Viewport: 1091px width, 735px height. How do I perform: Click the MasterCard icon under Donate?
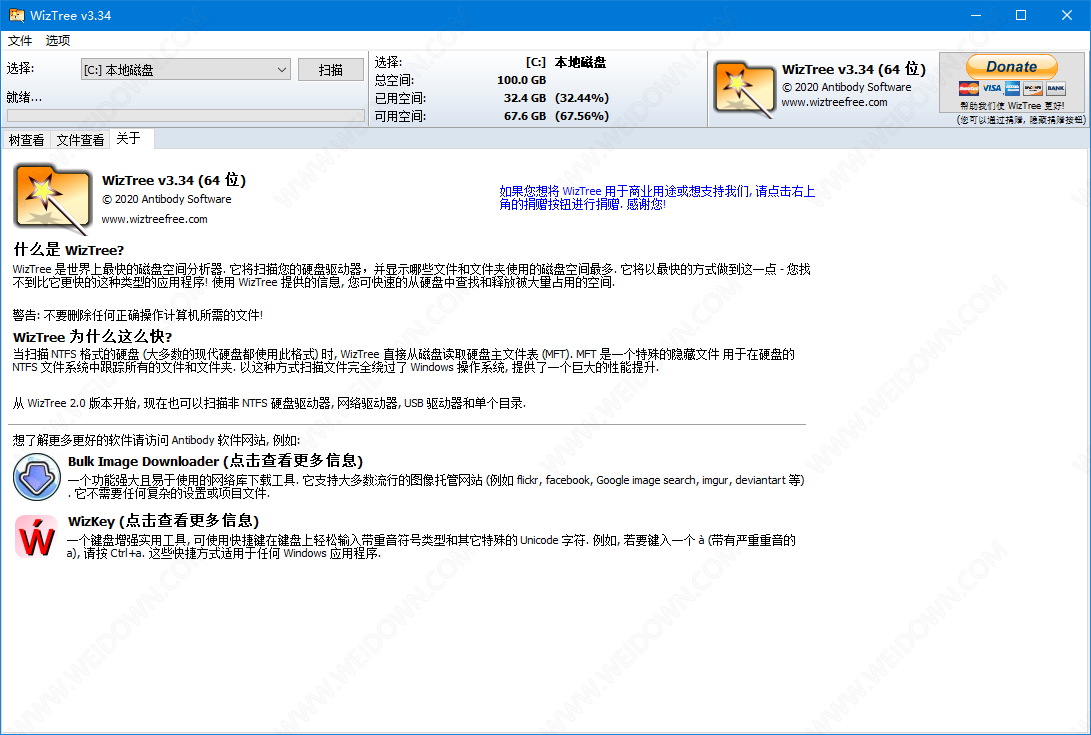[969, 88]
